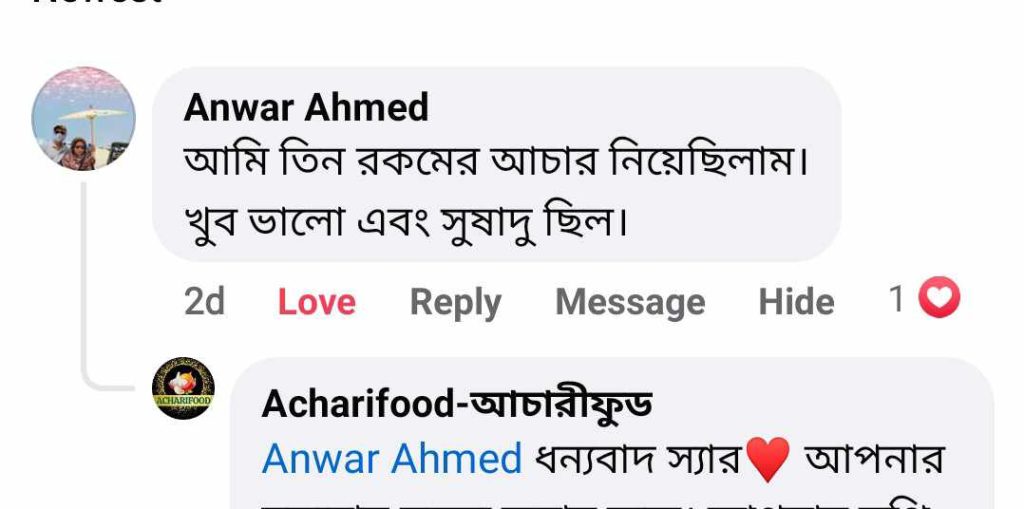1024x509 pixels.
Task: Click the blue Anwar Ahmed mention
Action: click(x=392, y=459)
